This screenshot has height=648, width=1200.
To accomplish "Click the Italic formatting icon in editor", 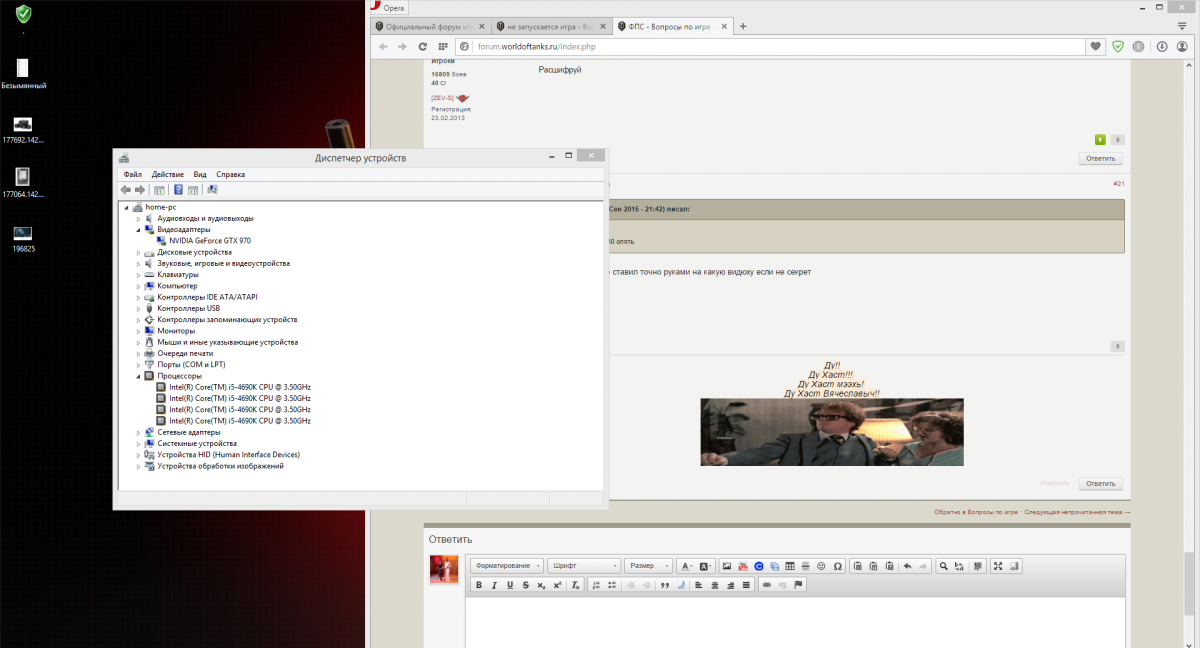I will point(495,585).
